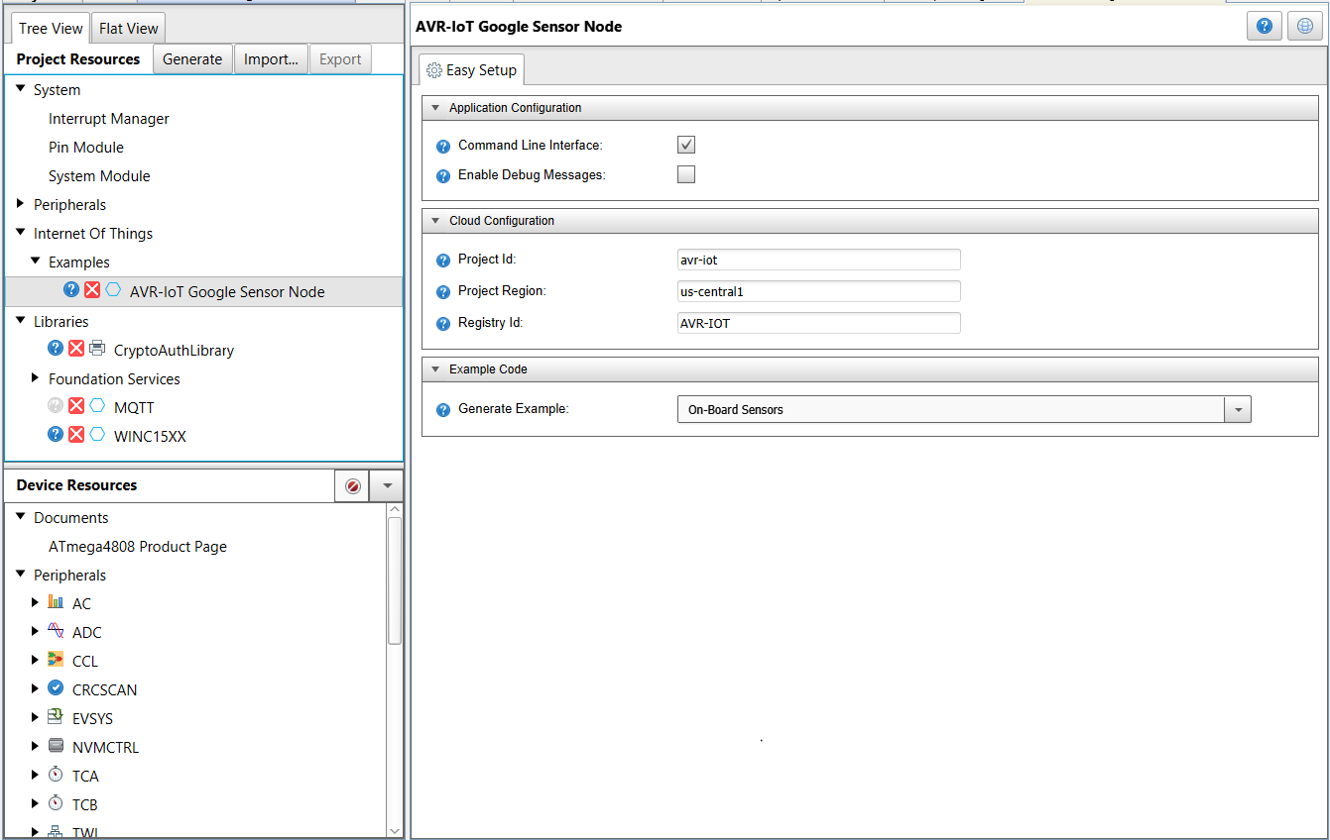Select the Easy Setup tab
Image resolution: width=1330 pixels, height=840 pixels.
(471, 70)
